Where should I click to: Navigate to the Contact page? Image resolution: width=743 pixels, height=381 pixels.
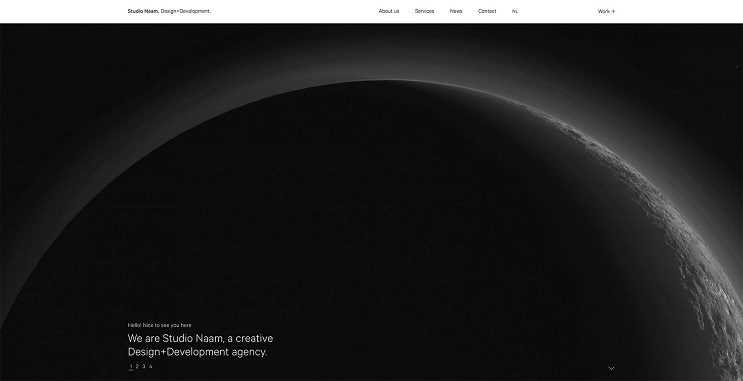pos(487,11)
